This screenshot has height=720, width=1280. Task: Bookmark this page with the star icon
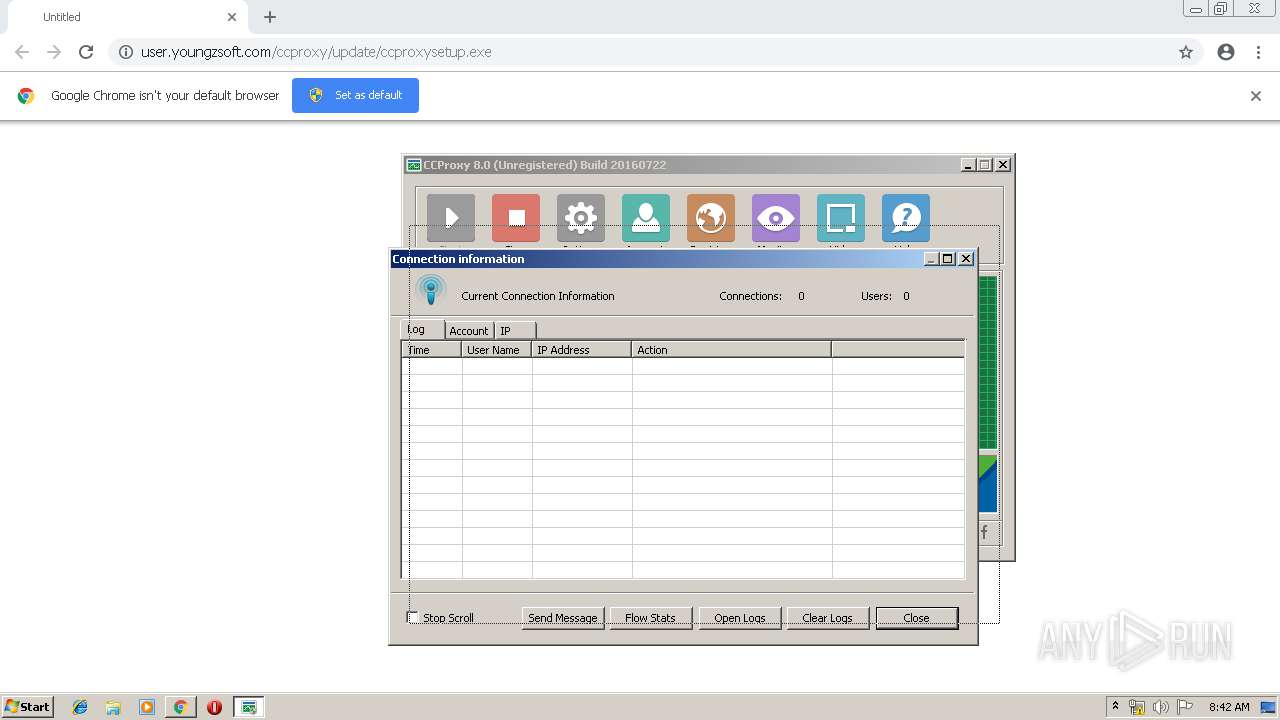1186,52
